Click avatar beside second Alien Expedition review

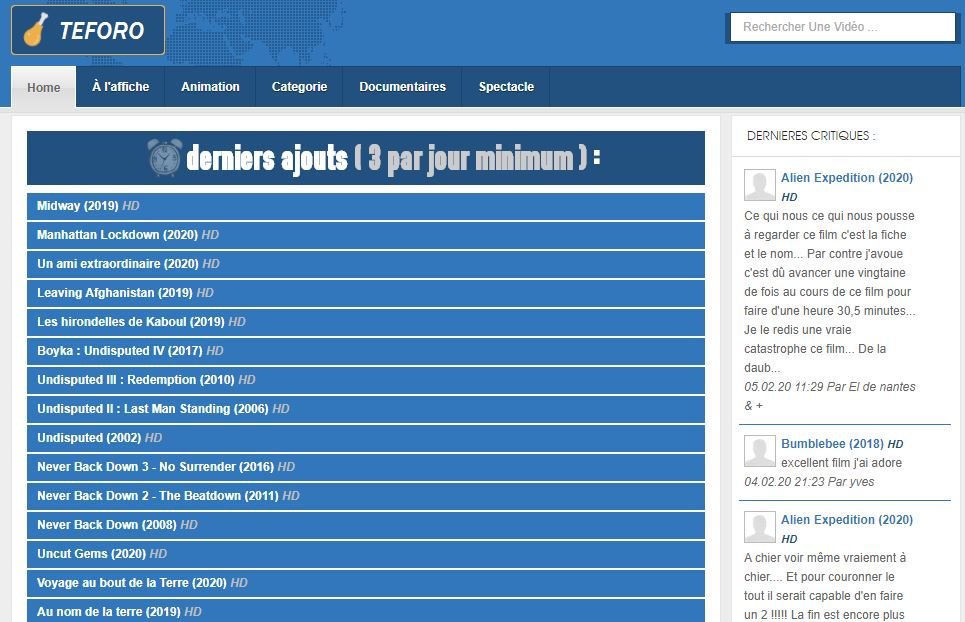(760, 527)
